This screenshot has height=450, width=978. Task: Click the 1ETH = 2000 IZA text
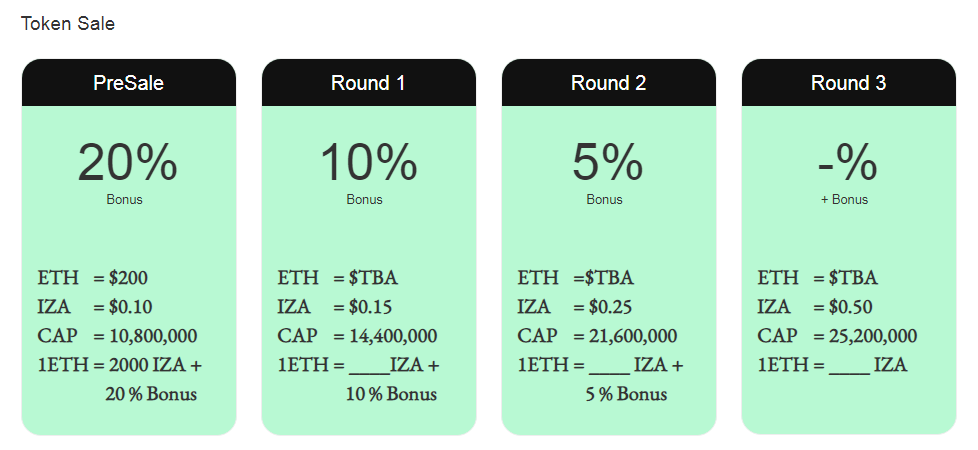click(x=120, y=365)
